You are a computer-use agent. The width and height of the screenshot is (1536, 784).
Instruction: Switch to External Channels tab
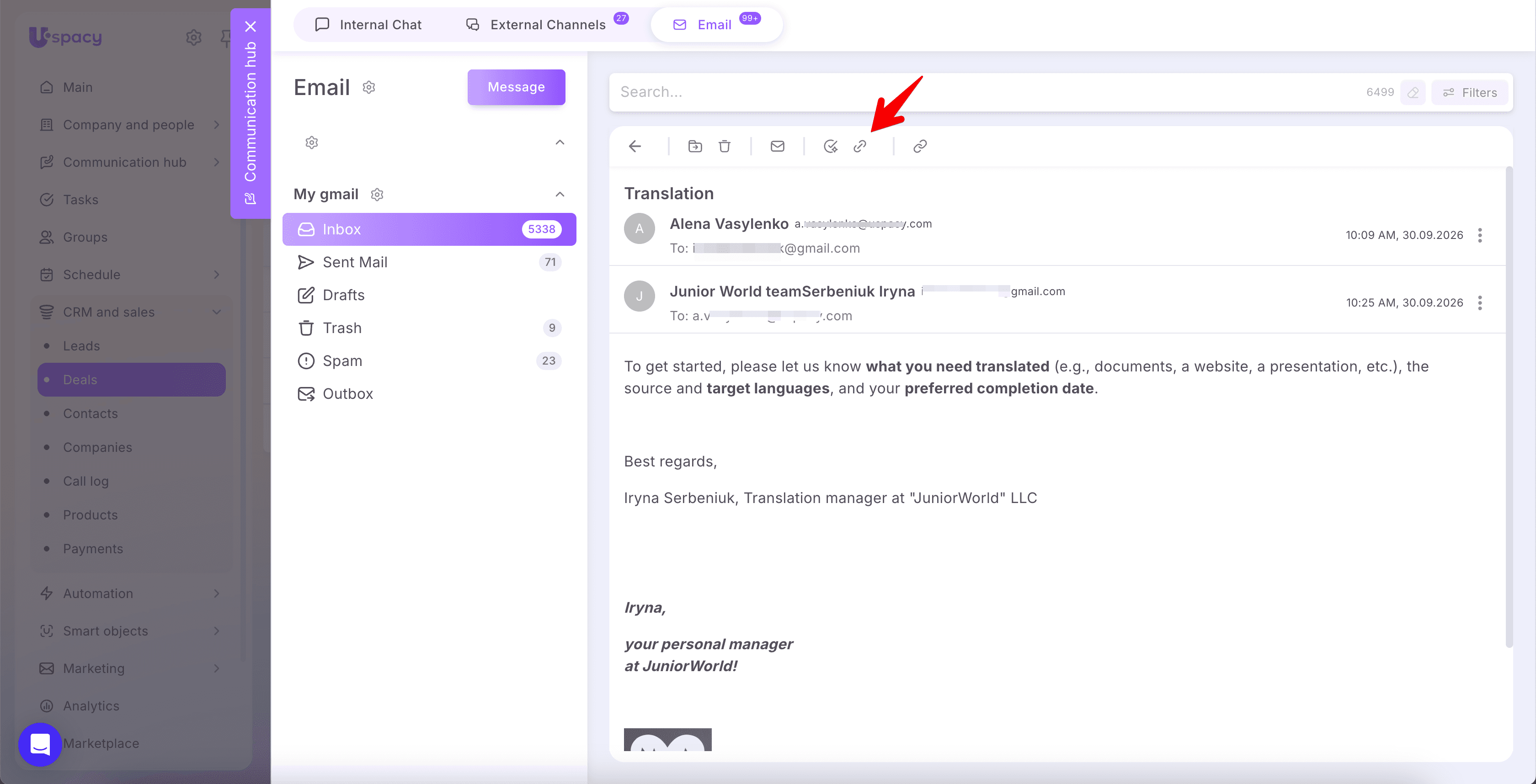click(547, 24)
